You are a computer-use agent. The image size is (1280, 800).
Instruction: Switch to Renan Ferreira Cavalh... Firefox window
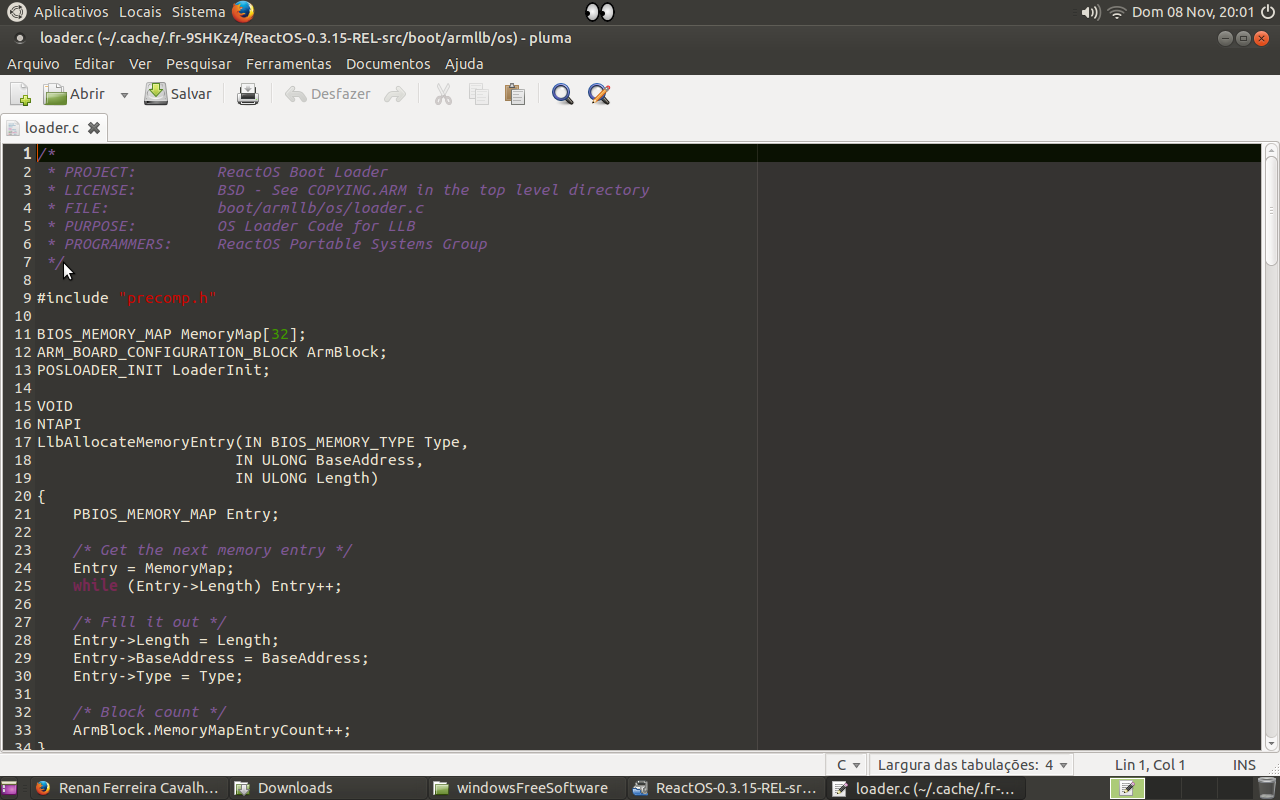(128, 788)
